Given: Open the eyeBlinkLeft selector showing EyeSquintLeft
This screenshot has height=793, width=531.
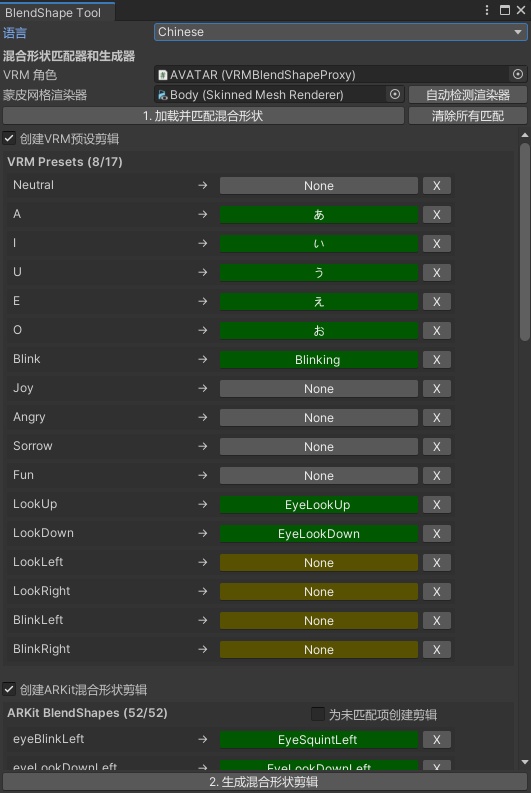Looking at the screenshot, I should [x=319, y=739].
